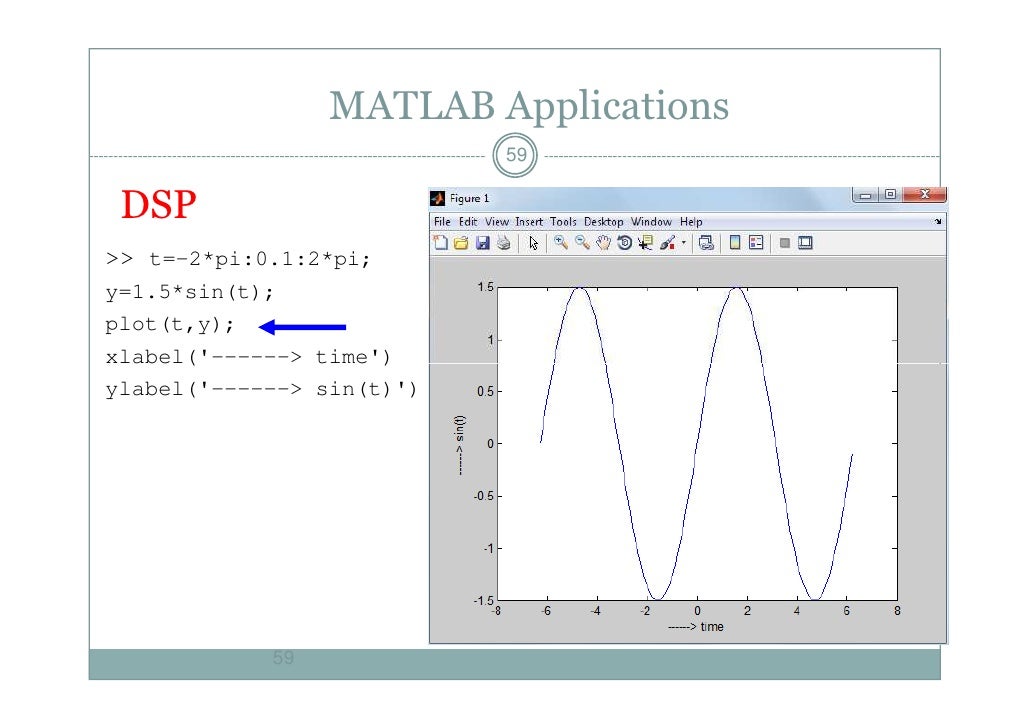Viewport: 1030px width, 728px height.
Task: Click the circled slide number 59
Action: point(516,155)
